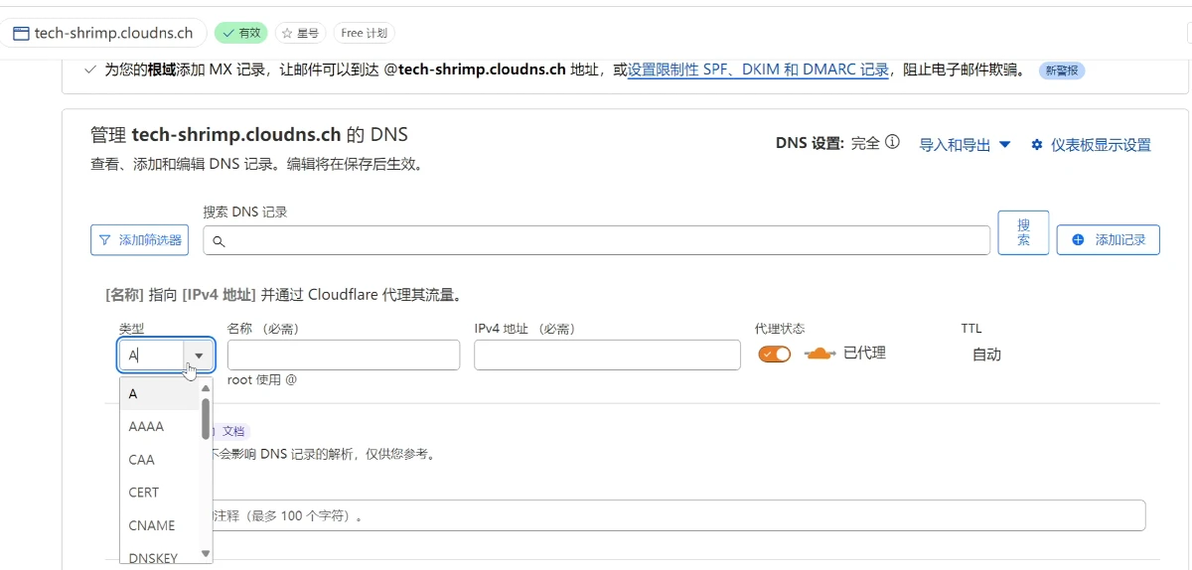Pick CNAME record type option
The image size is (1192, 570).
point(160,525)
